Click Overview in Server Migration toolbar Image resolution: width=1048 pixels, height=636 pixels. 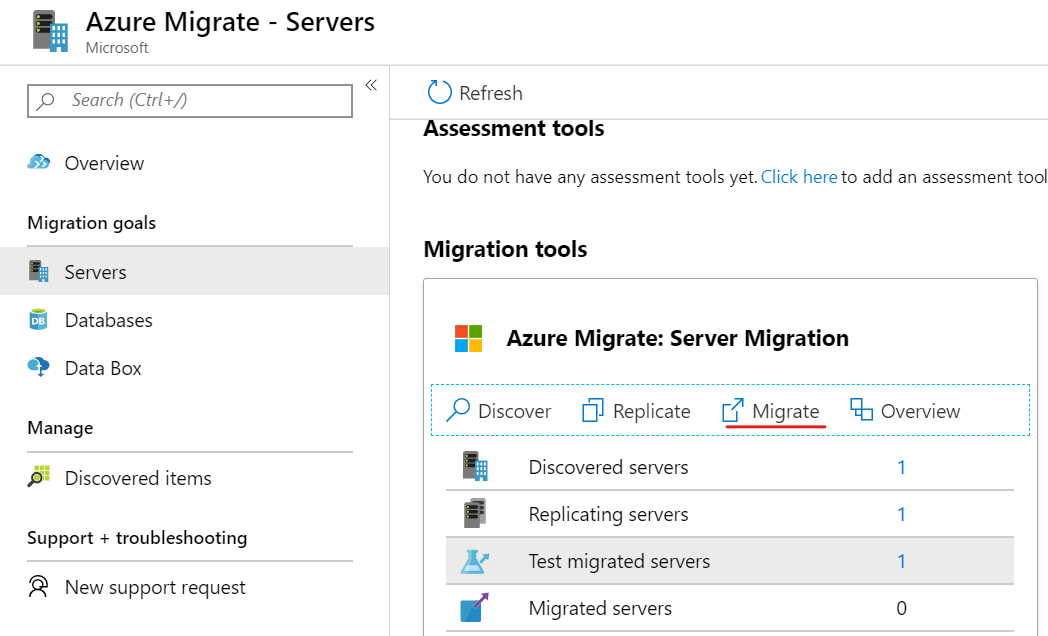coord(920,411)
